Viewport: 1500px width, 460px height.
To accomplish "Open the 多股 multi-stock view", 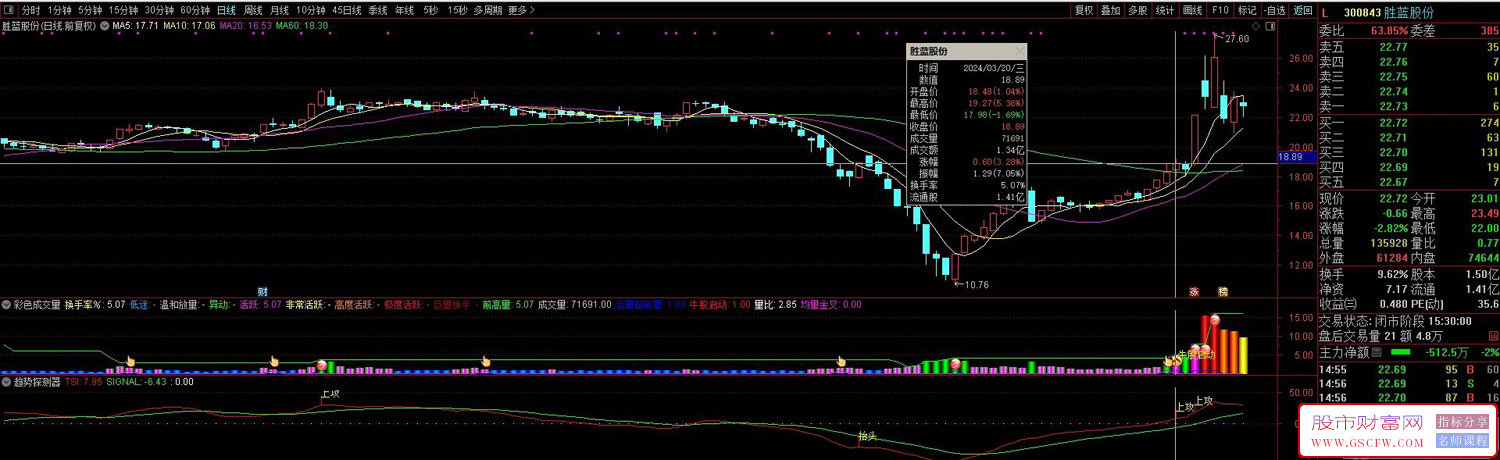I will tap(1137, 10).
